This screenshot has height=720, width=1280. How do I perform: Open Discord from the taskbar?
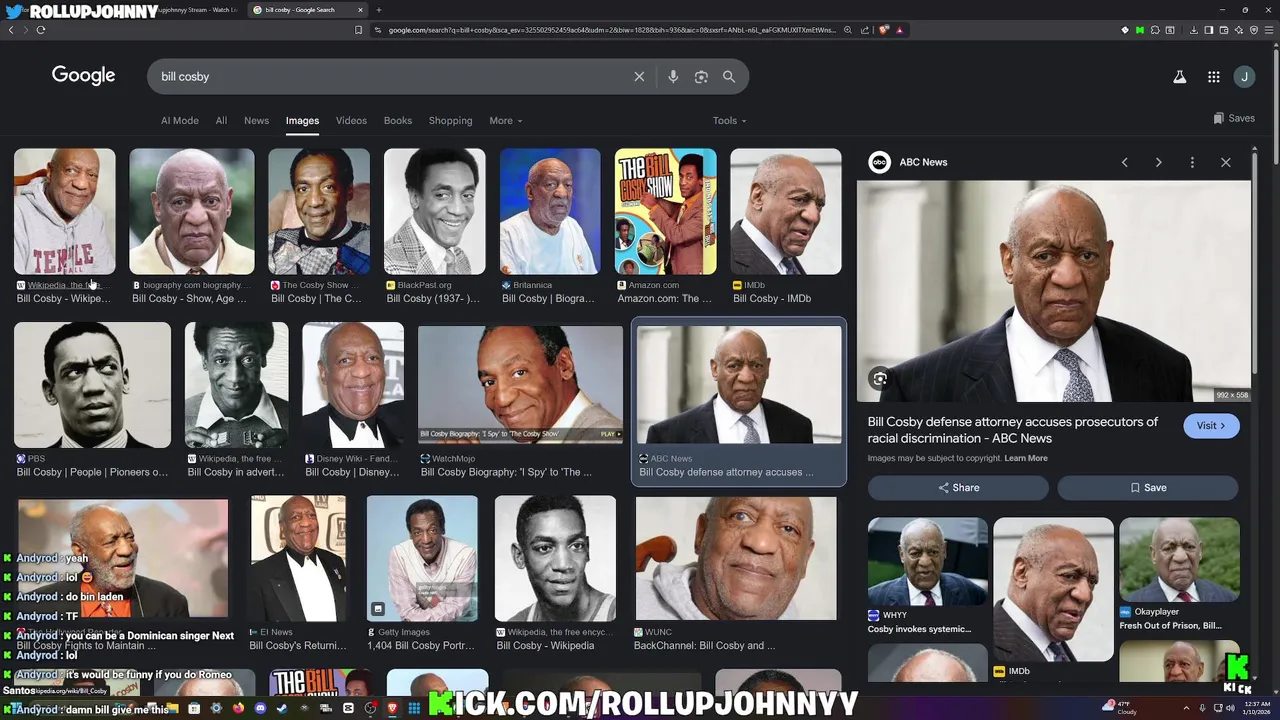point(260,708)
